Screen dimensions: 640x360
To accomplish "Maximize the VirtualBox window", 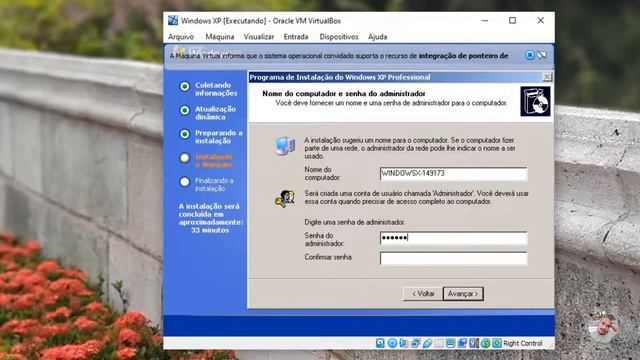I will point(513,20).
